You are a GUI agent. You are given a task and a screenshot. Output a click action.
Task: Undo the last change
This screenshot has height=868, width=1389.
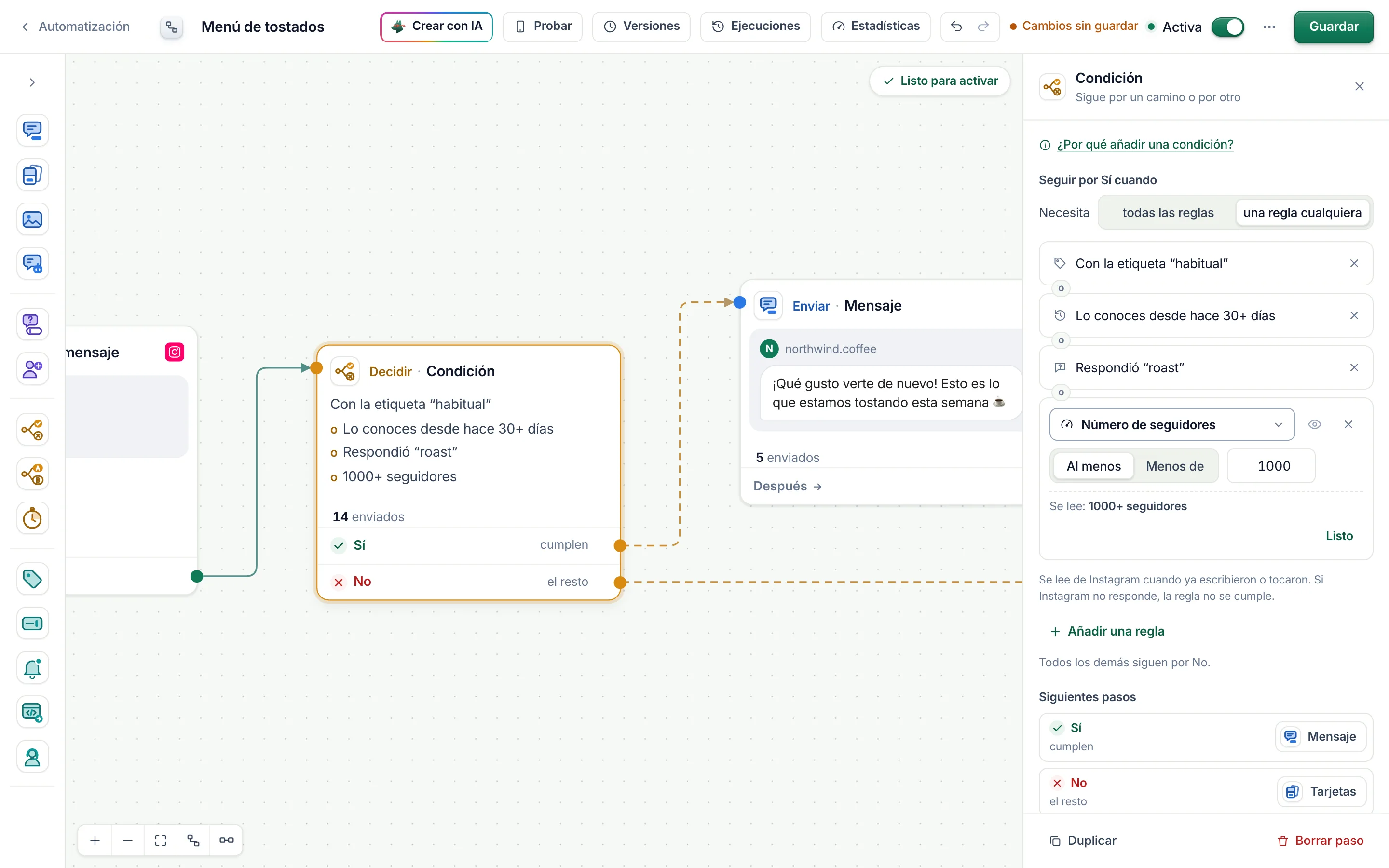point(956,27)
